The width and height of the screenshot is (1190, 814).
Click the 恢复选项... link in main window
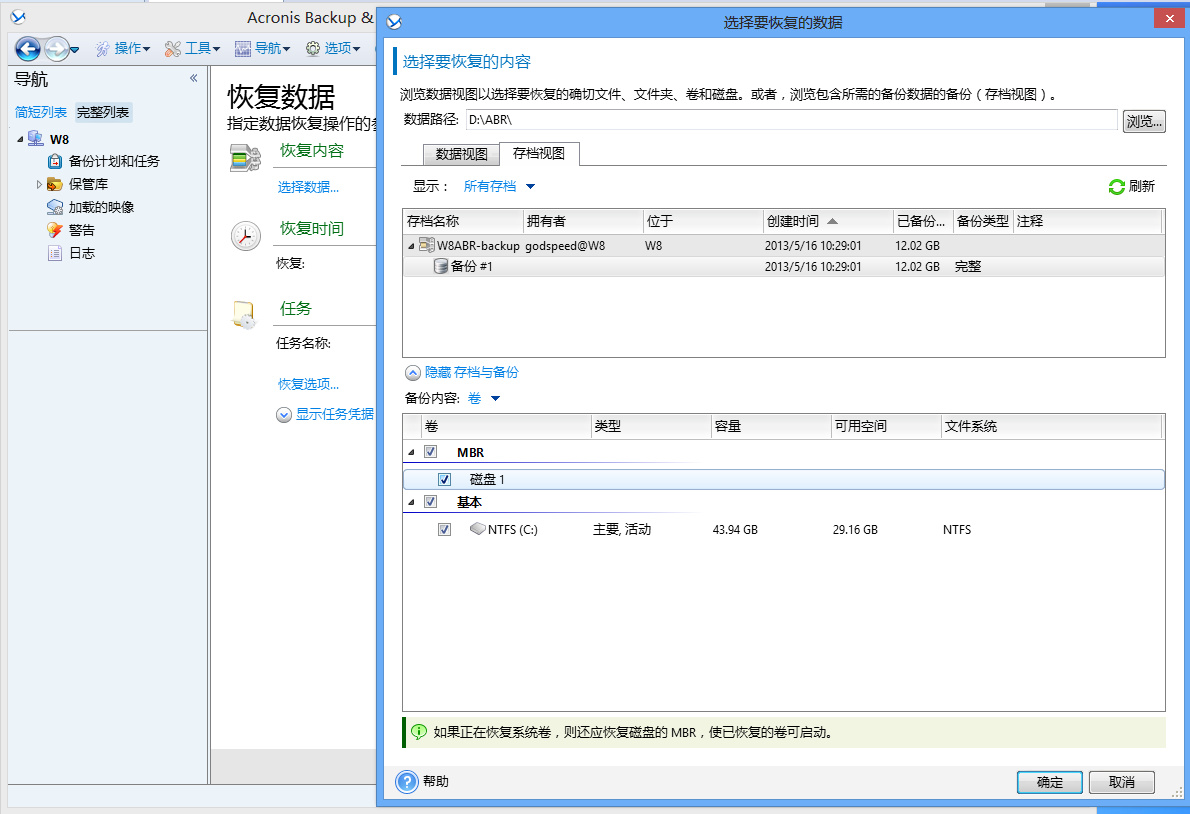point(308,385)
